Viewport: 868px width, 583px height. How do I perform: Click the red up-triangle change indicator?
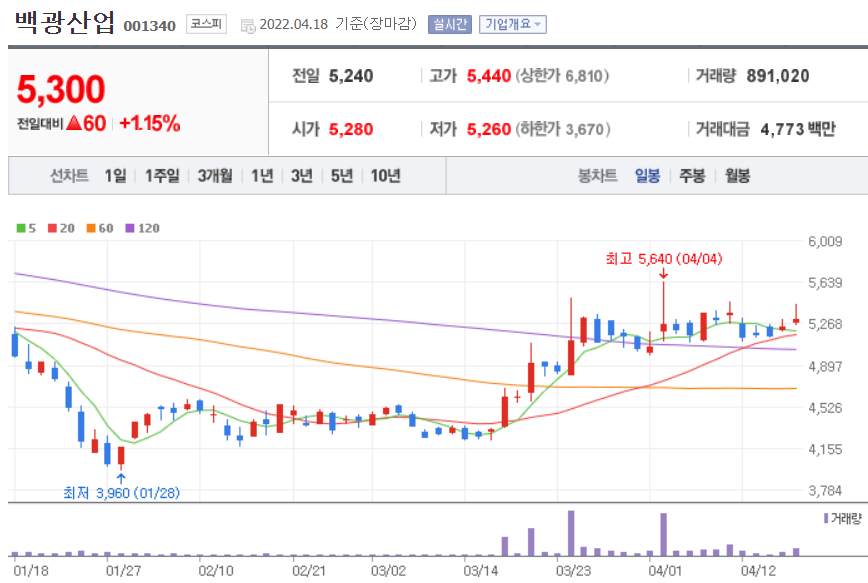[x=74, y=123]
